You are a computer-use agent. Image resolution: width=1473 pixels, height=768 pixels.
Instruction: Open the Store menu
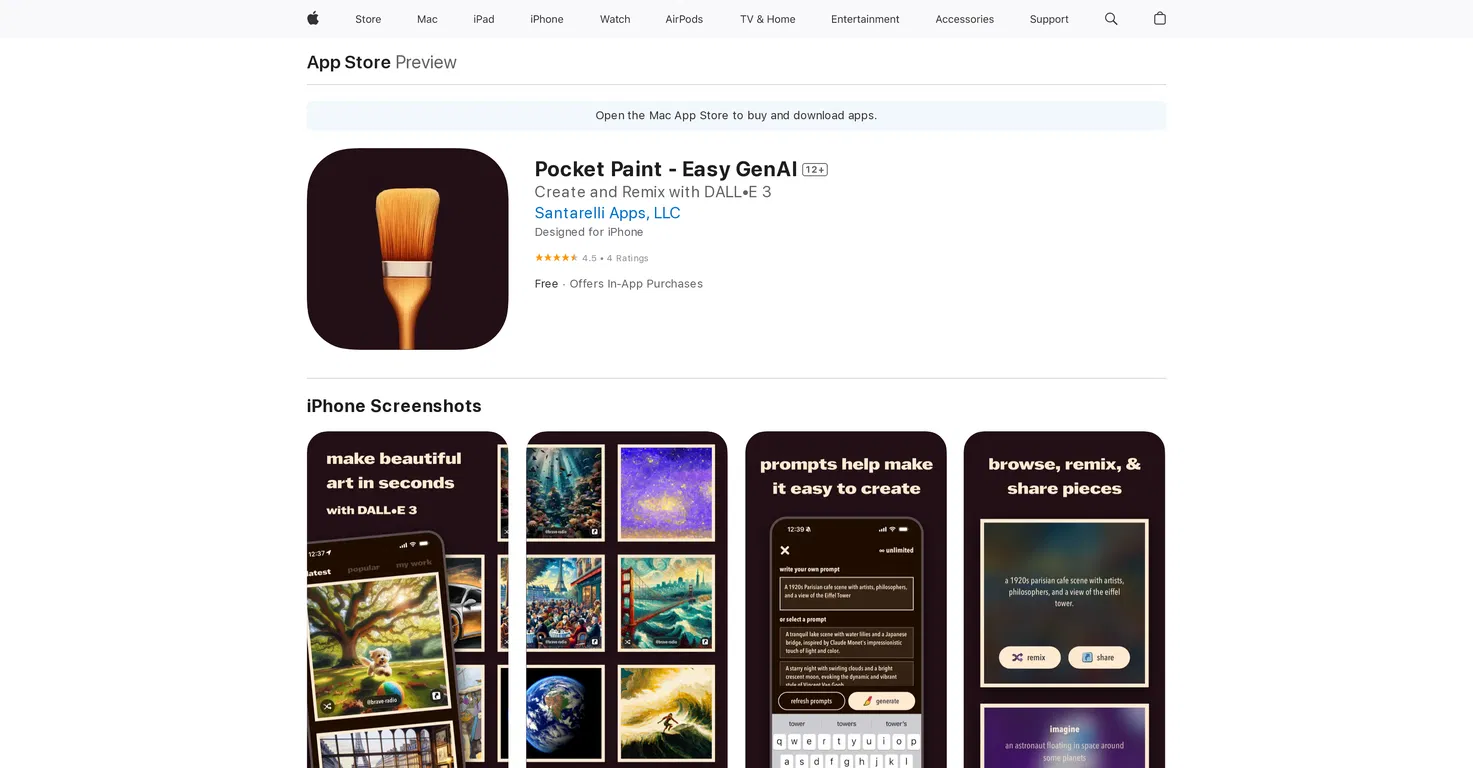pyautogui.click(x=368, y=19)
